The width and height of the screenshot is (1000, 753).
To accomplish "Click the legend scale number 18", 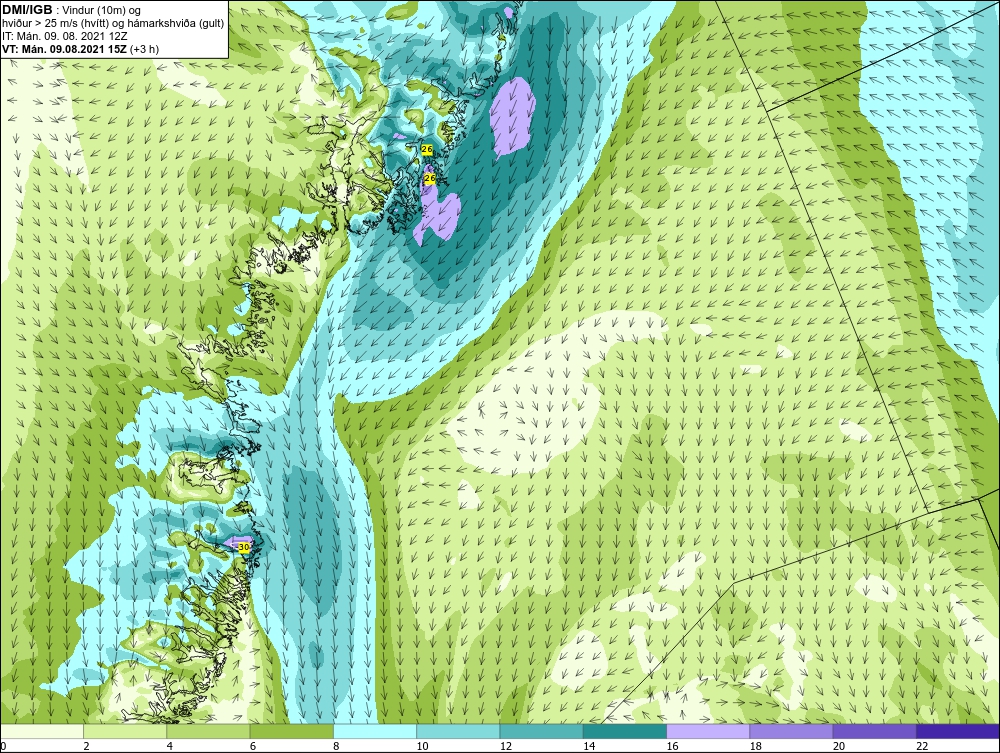I will (755, 746).
